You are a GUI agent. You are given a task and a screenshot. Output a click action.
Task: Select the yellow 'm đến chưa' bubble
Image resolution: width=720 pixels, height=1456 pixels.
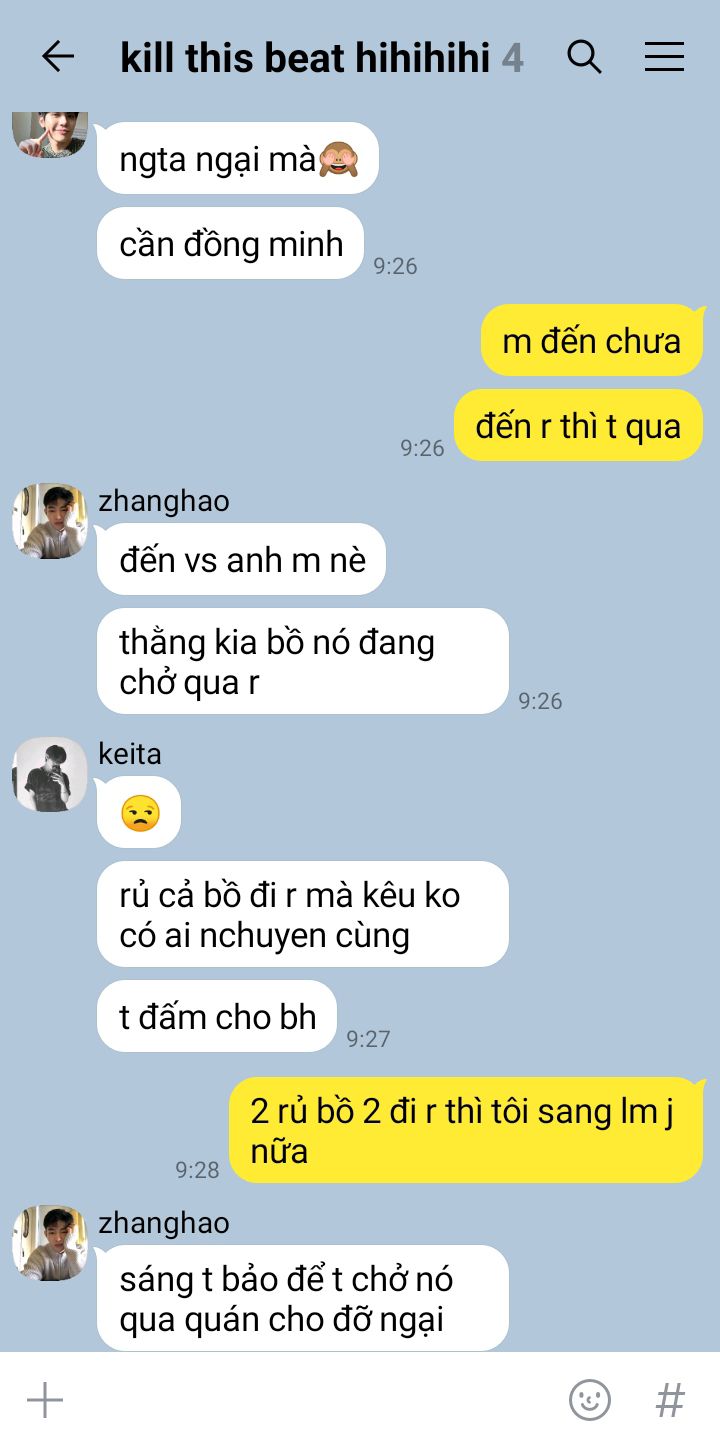coord(592,340)
